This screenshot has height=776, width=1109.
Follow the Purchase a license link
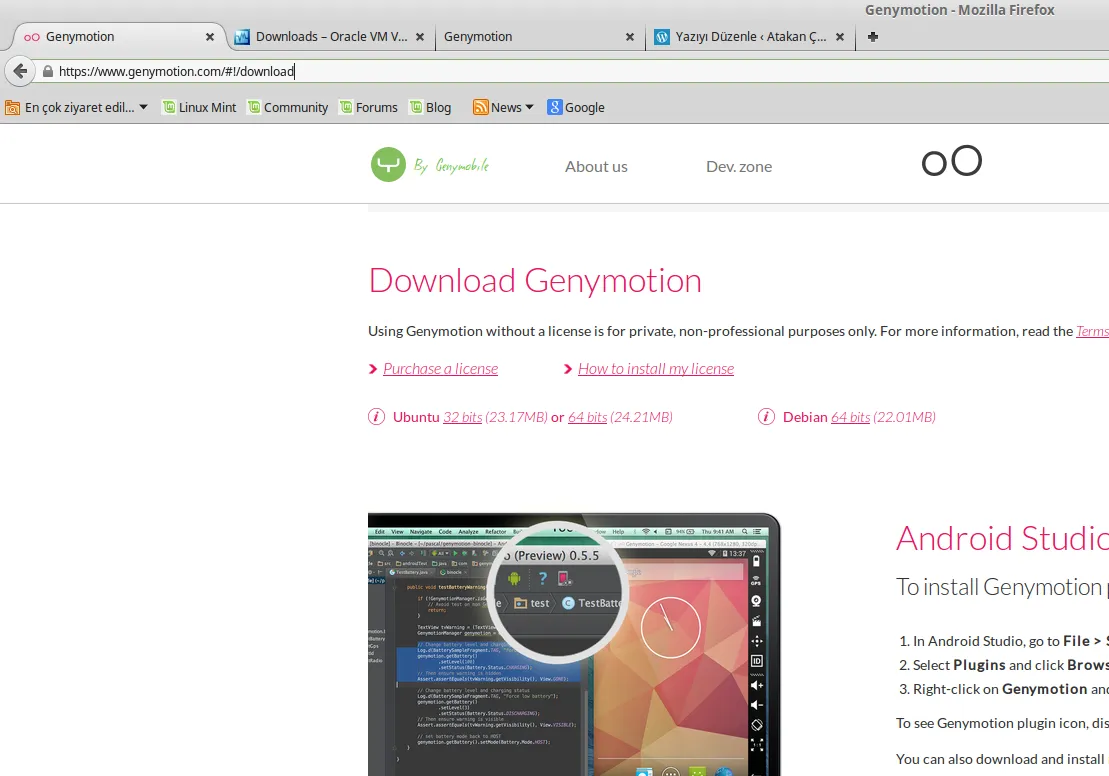click(441, 369)
